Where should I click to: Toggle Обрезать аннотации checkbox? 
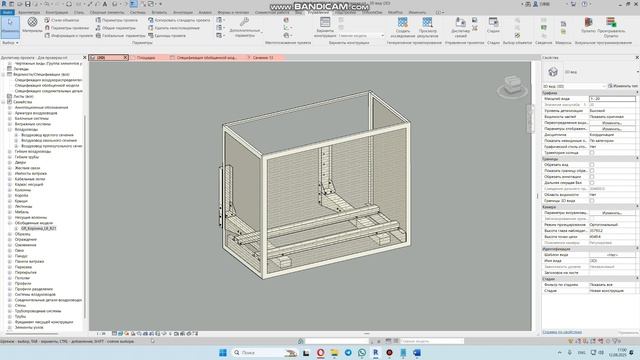[x=592, y=177]
